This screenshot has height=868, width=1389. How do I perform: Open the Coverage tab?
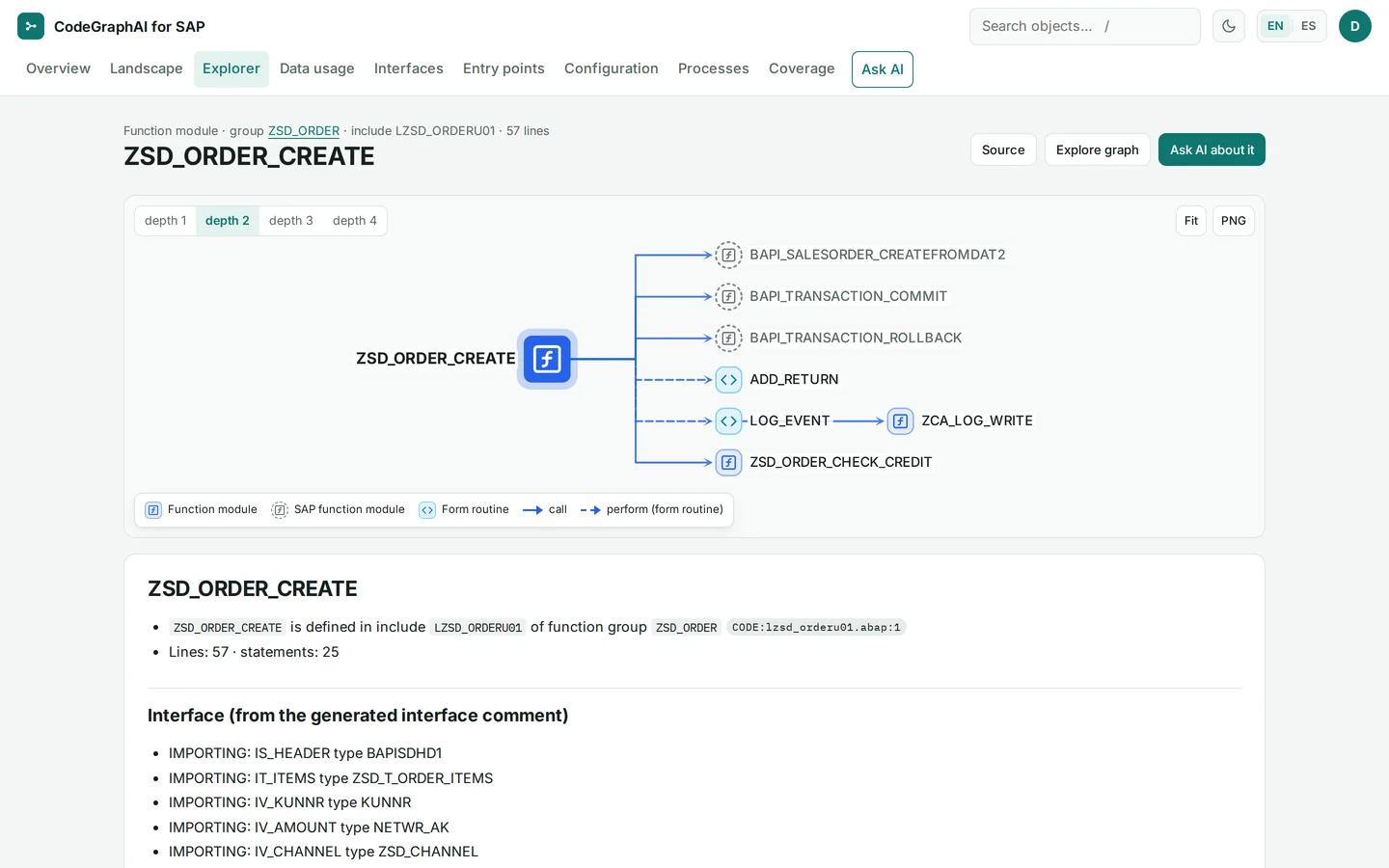coord(802,68)
